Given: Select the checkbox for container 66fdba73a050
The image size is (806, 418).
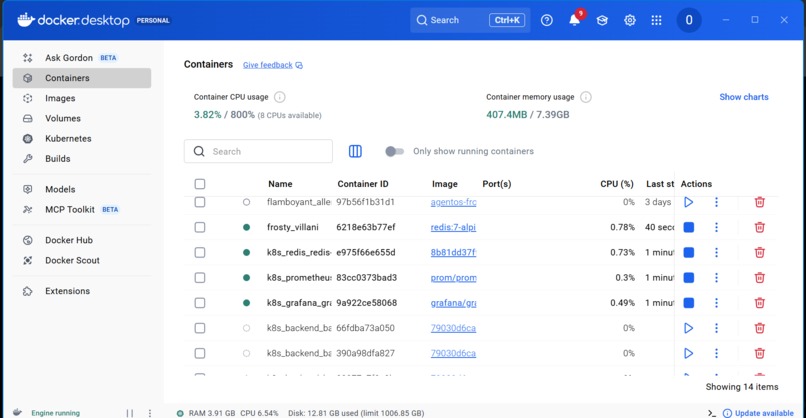Looking at the screenshot, I should point(200,328).
